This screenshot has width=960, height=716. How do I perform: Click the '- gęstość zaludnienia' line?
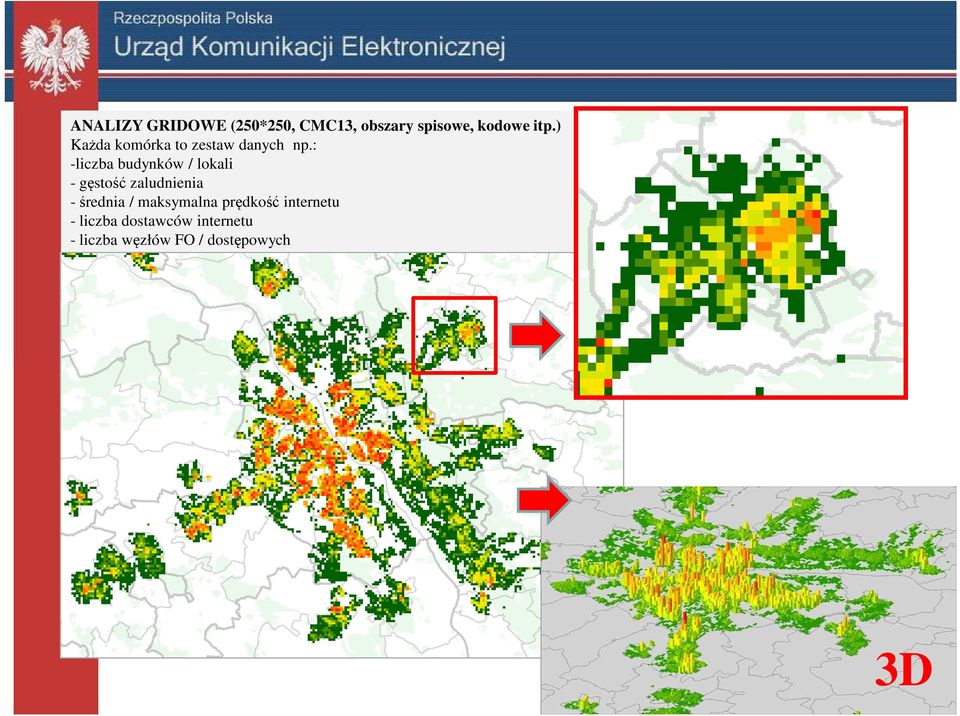pos(137,183)
